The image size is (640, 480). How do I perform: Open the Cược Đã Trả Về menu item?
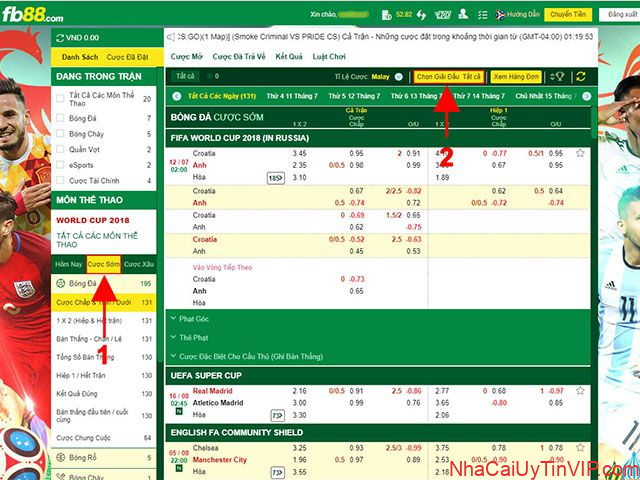pos(239,57)
